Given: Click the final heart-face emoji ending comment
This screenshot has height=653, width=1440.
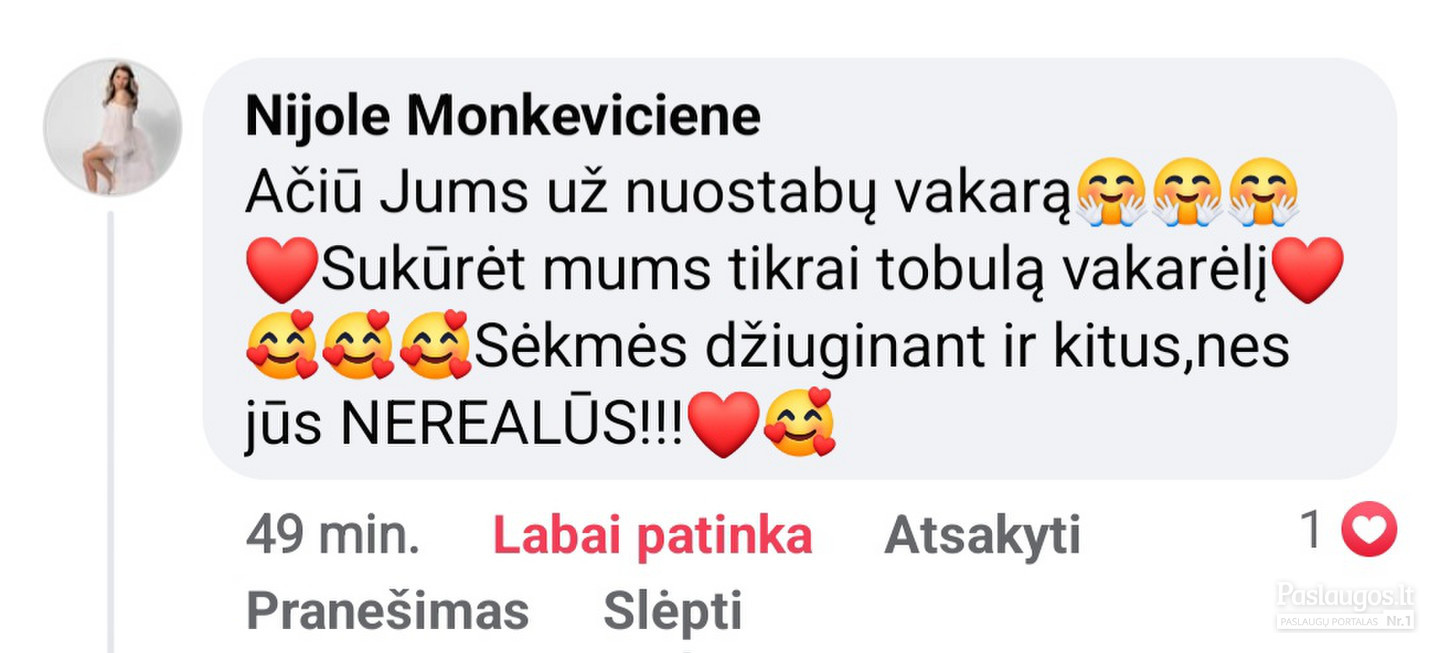Looking at the screenshot, I should [x=799, y=422].
